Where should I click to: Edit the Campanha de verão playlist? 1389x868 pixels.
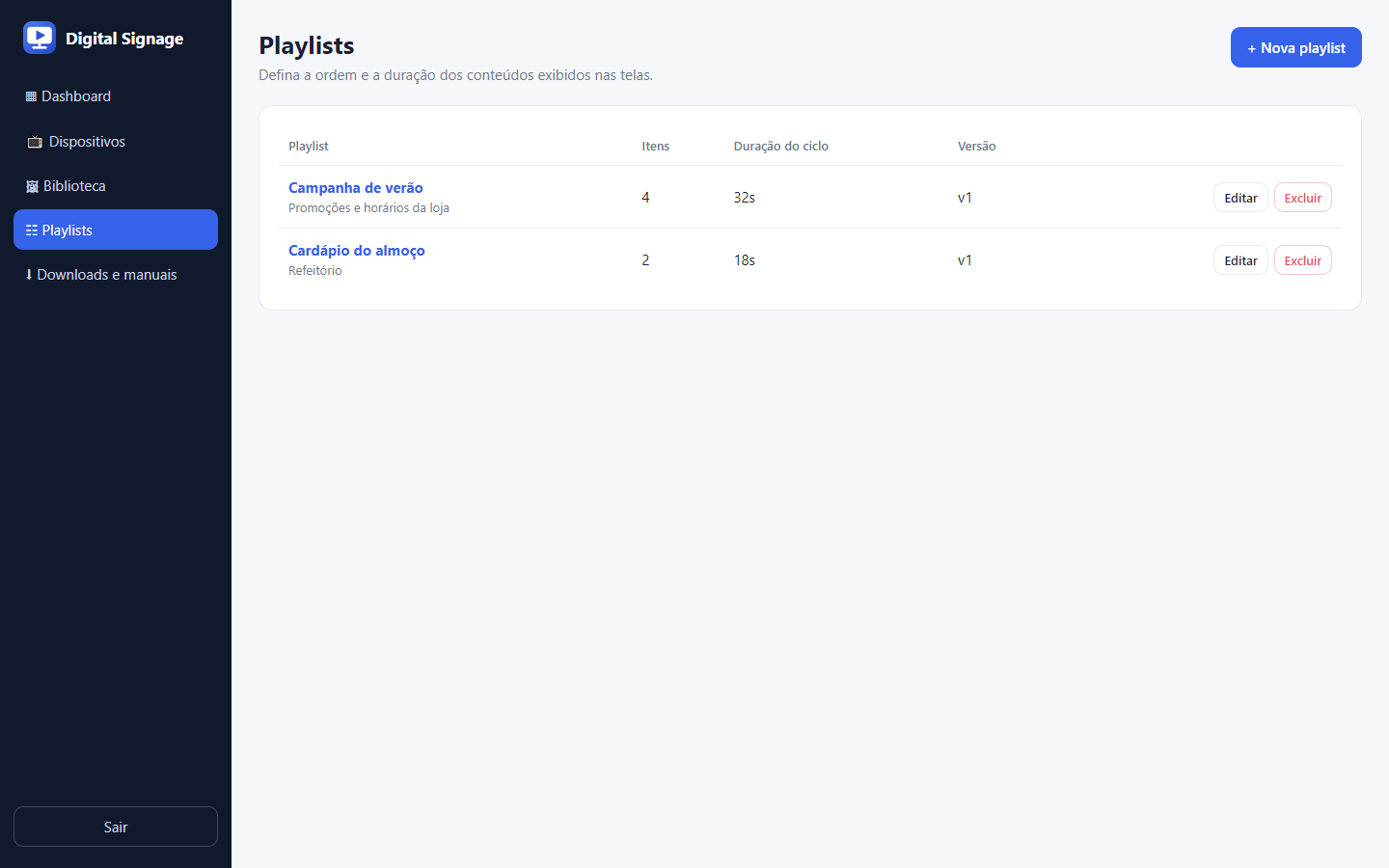coord(1240,198)
